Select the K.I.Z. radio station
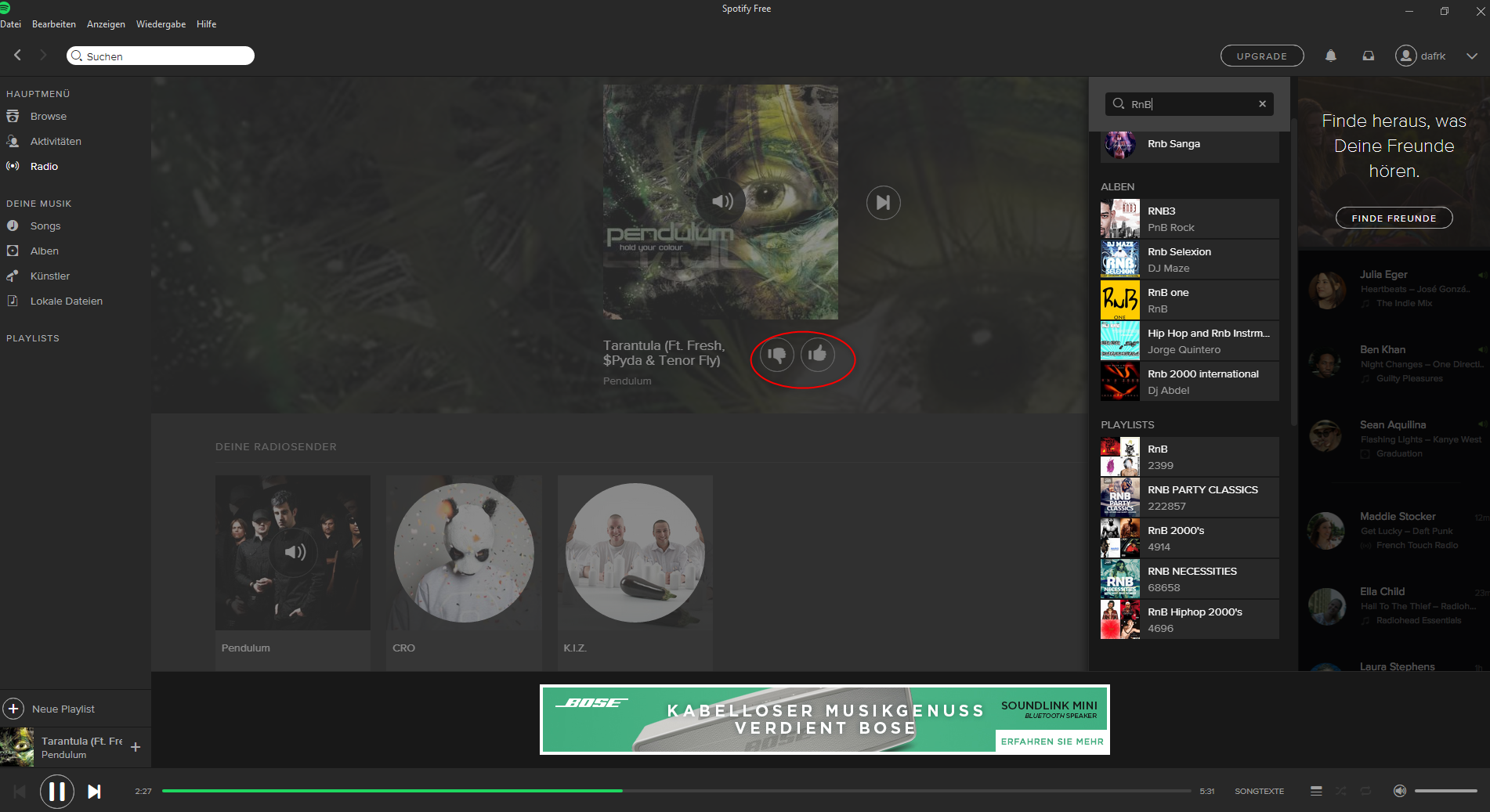Image resolution: width=1490 pixels, height=812 pixels. (635, 572)
